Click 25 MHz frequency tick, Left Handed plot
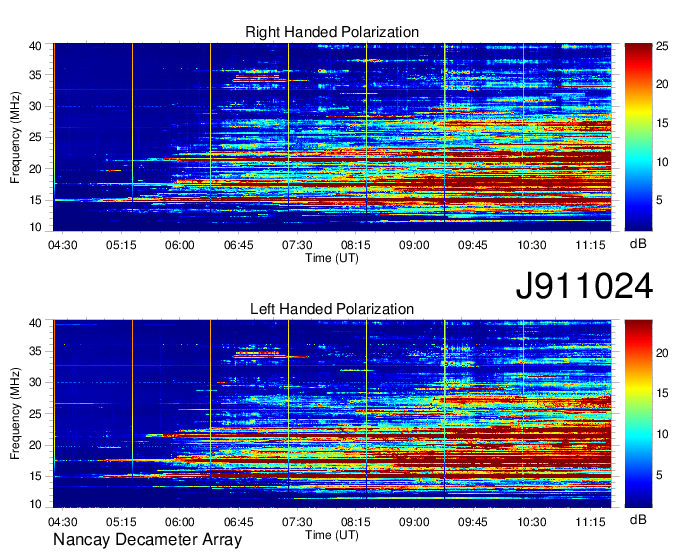This screenshot has width=680, height=552. coord(35,414)
